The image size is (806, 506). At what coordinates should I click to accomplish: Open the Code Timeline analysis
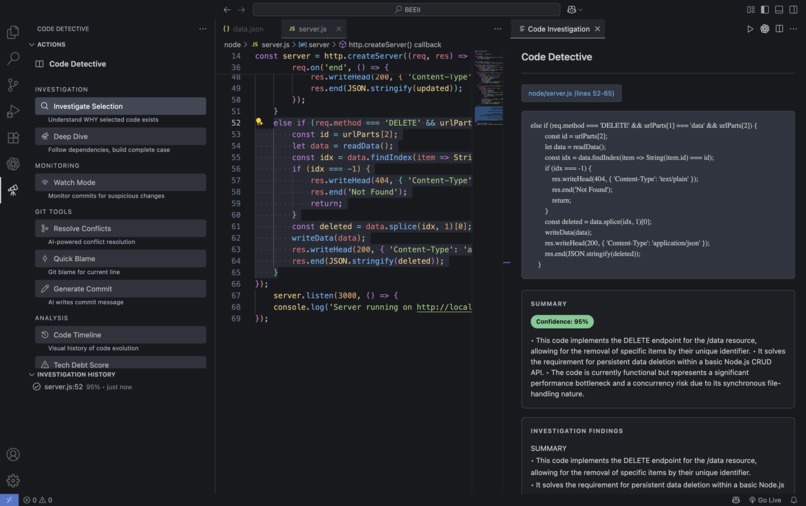click(x=120, y=334)
